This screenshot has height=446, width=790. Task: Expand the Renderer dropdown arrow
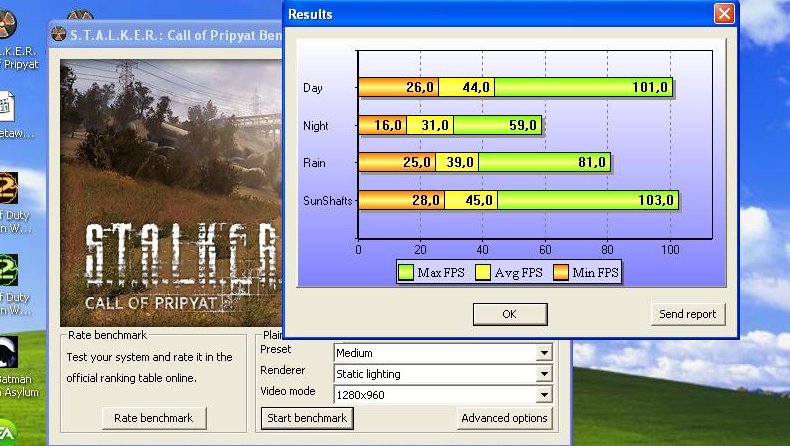pyautogui.click(x=544, y=374)
